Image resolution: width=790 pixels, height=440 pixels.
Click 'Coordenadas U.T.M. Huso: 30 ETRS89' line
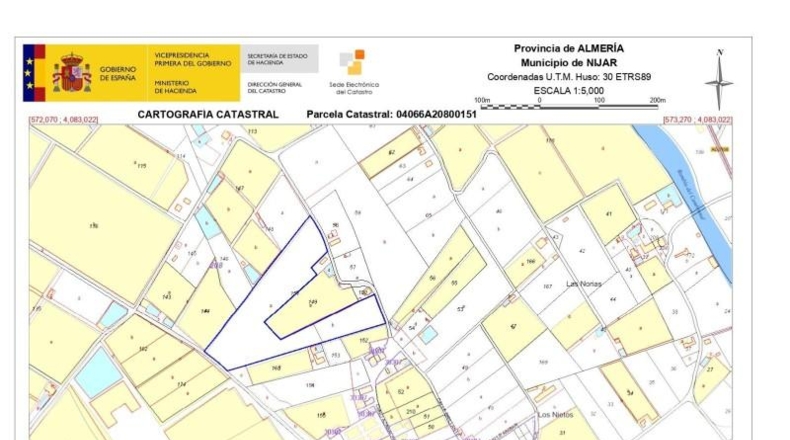pyautogui.click(x=569, y=77)
